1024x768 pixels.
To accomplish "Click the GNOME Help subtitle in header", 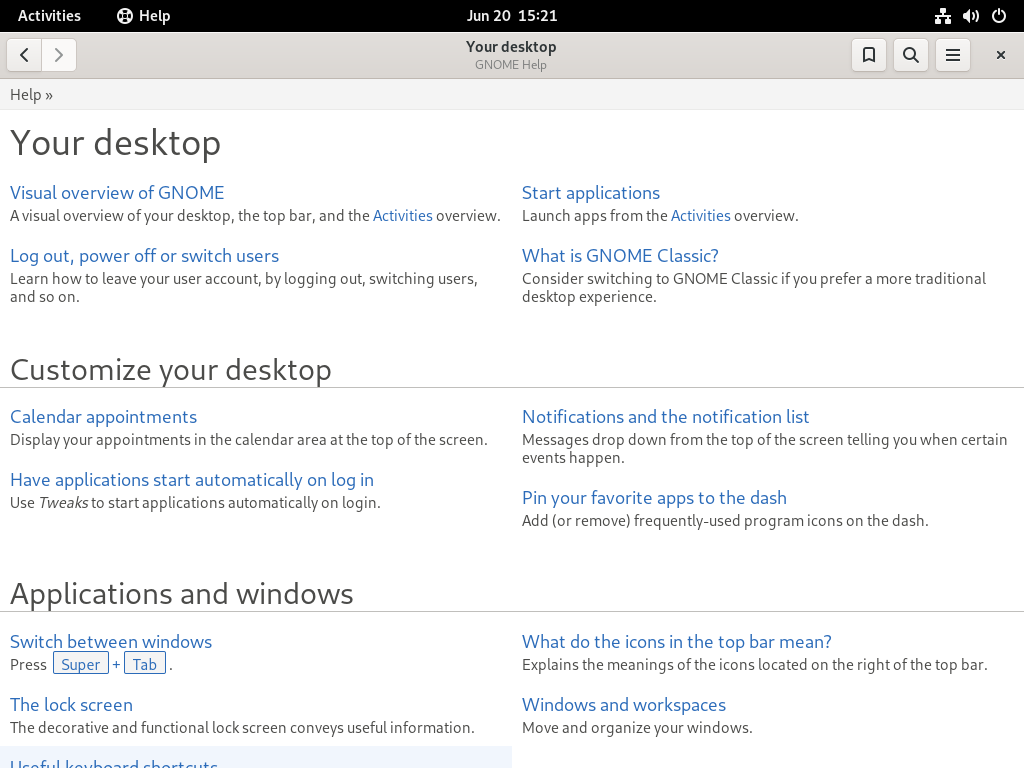I will click(x=511, y=65).
